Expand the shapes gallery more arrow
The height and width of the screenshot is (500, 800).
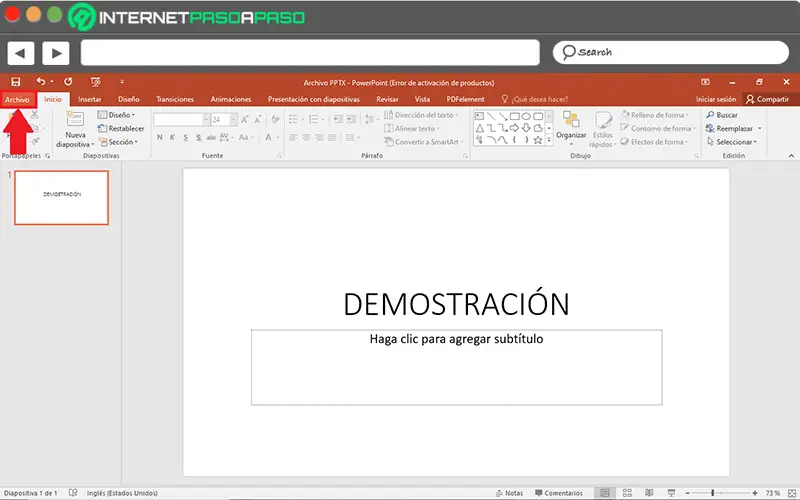click(x=549, y=141)
